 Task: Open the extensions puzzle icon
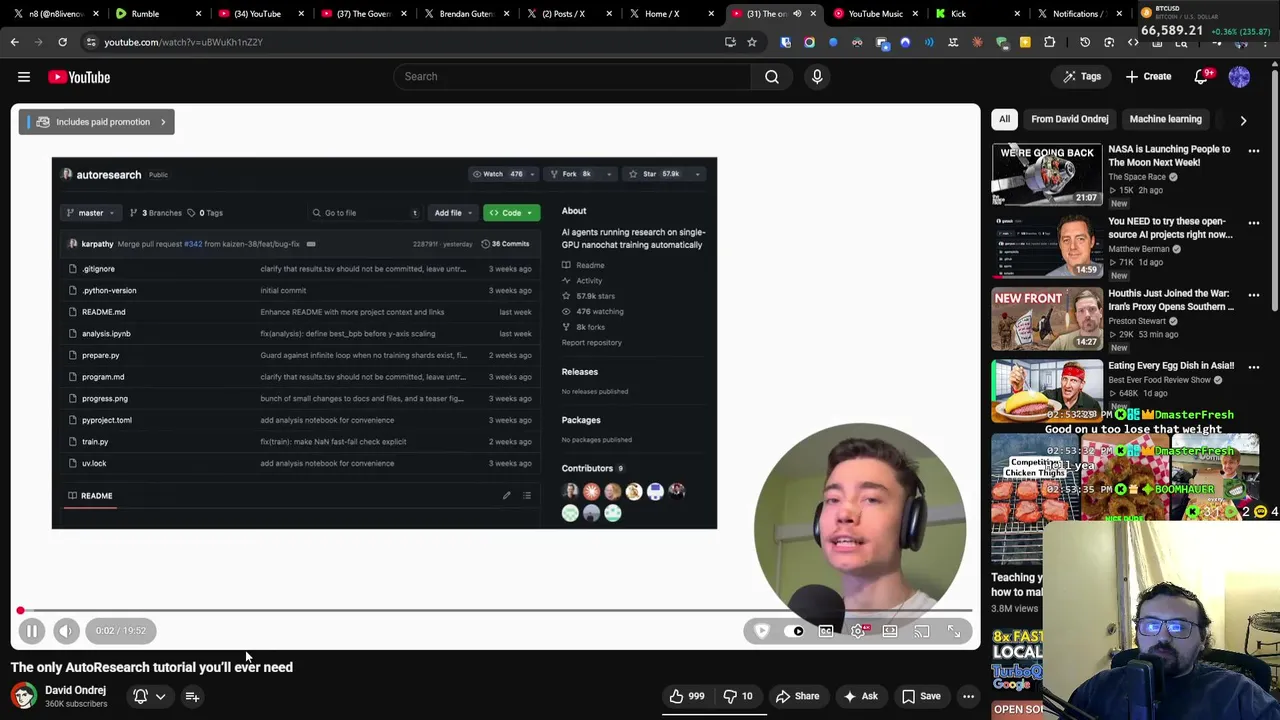(x=1049, y=42)
